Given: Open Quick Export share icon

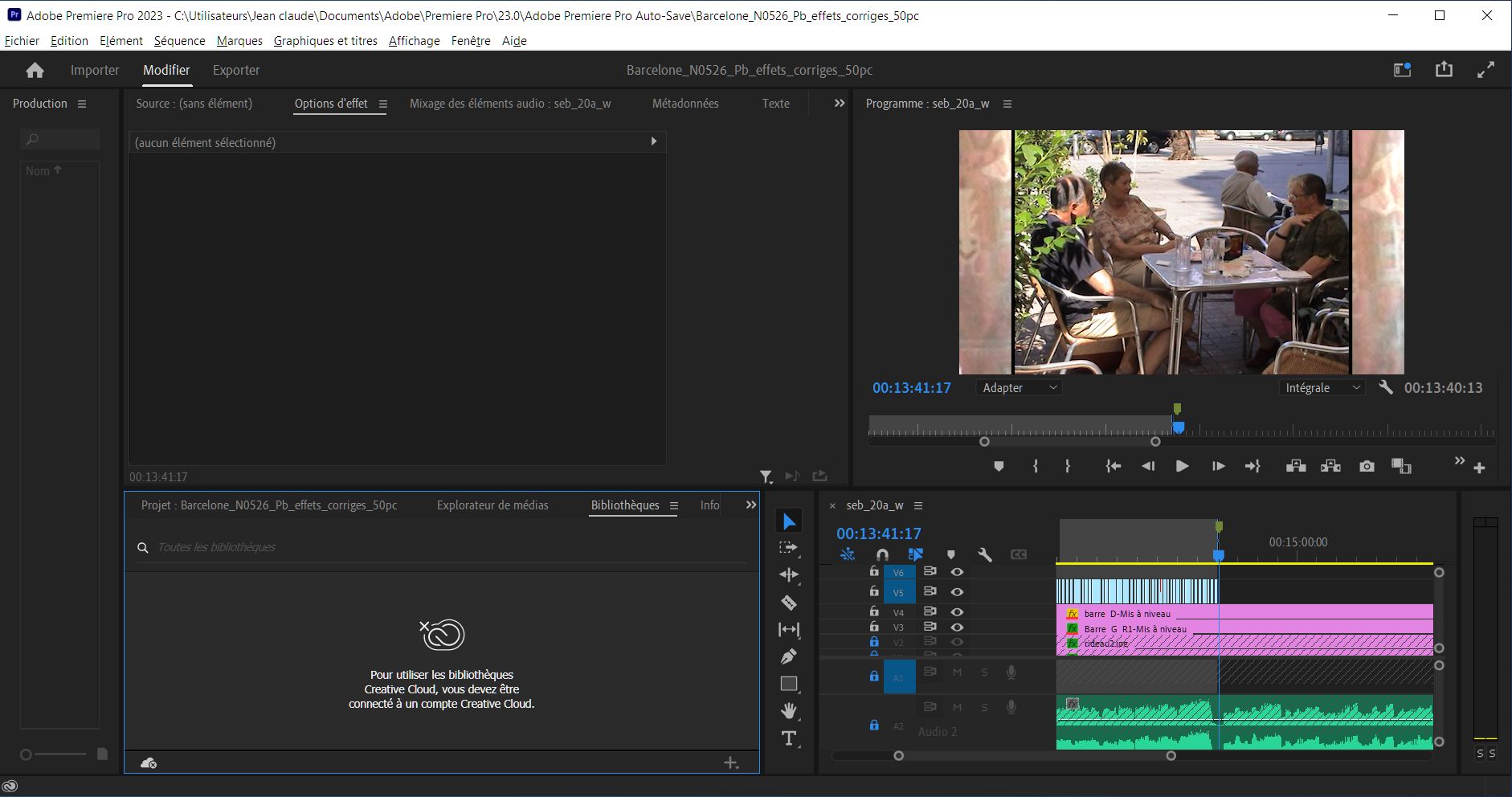Looking at the screenshot, I should point(1444,70).
